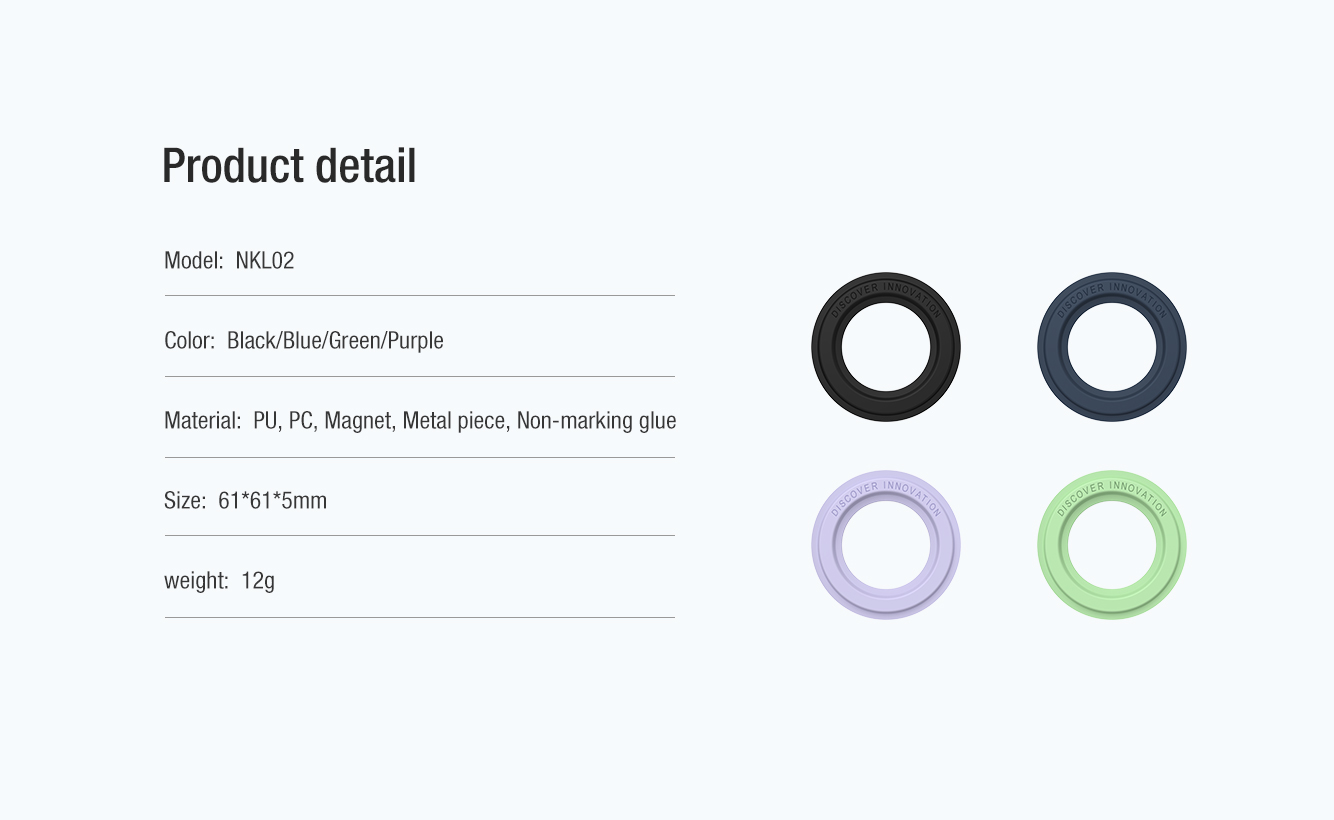Click the Product detail heading
The height and width of the screenshot is (820, 1334).
[289, 166]
